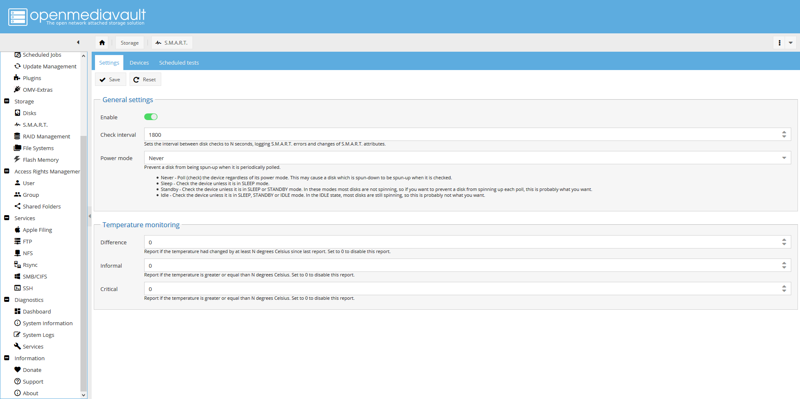800x399 pixels.
Task: Click the openmediavault logo
Action: [x=77, y=16]
